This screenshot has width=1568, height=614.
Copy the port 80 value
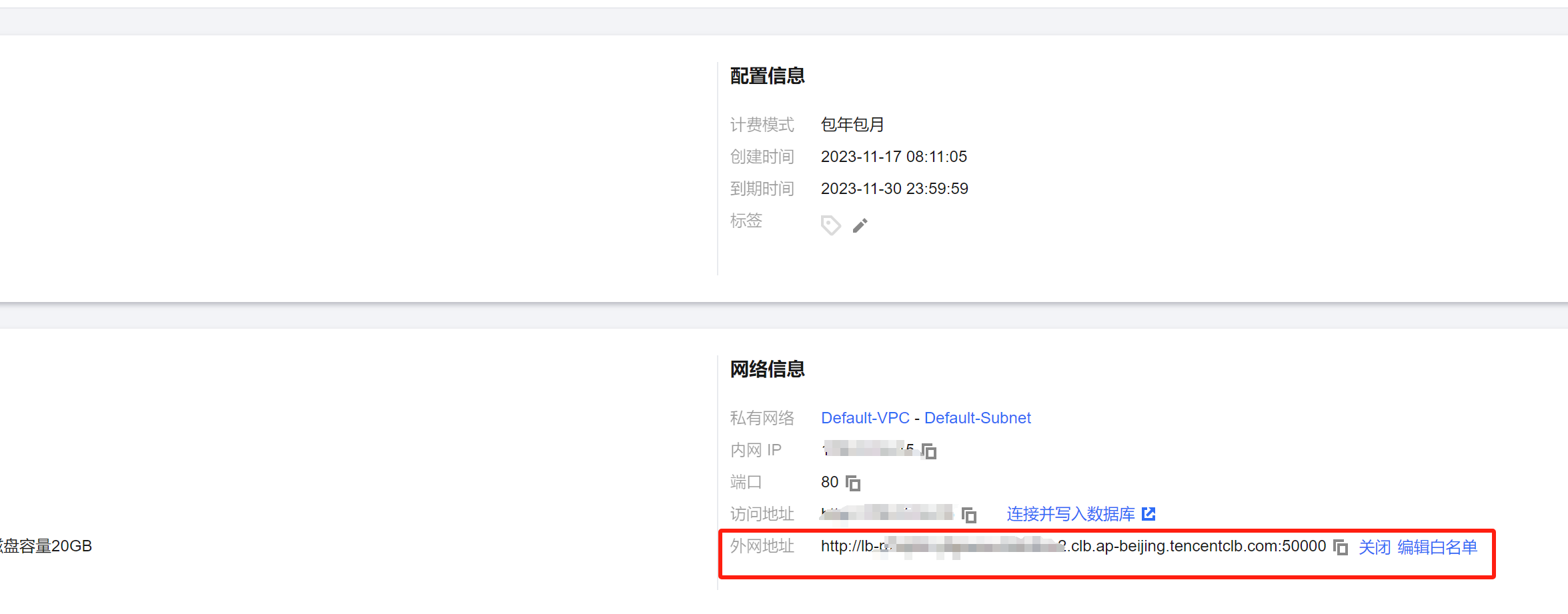point(853,483)
